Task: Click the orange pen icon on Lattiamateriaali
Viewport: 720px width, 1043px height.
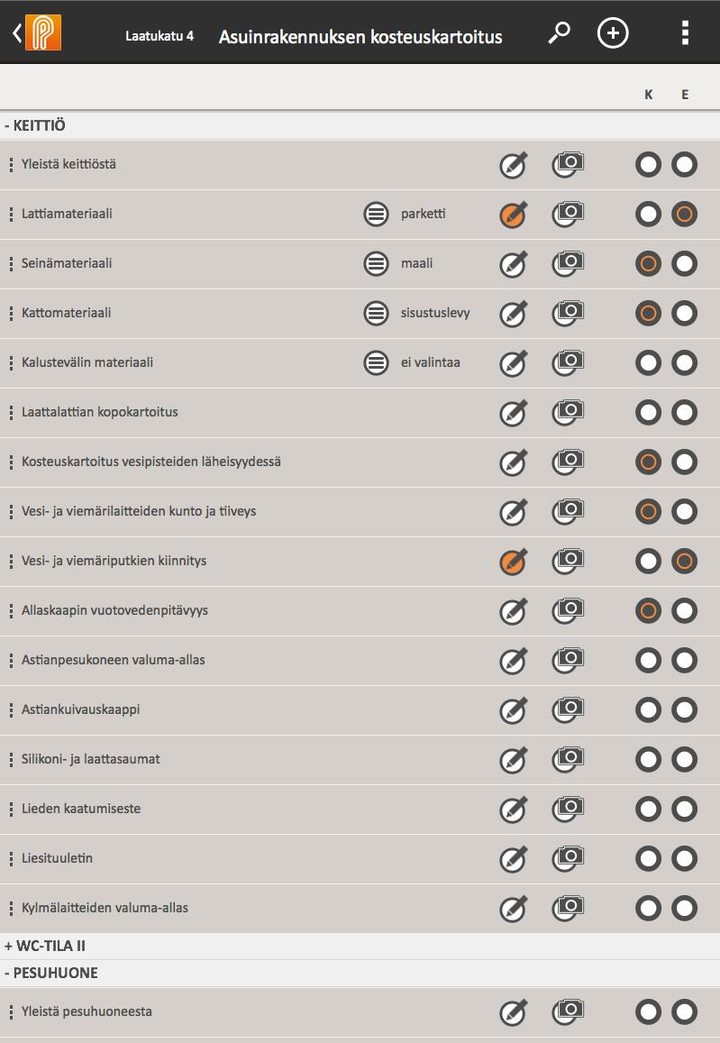Action: [513, 213]
